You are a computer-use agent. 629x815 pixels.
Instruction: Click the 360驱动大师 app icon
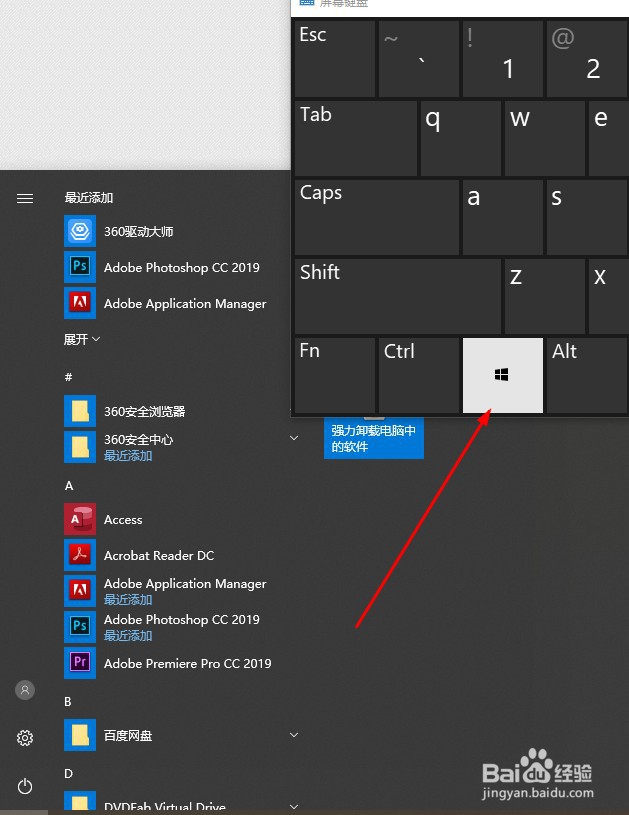pos(80,231)
